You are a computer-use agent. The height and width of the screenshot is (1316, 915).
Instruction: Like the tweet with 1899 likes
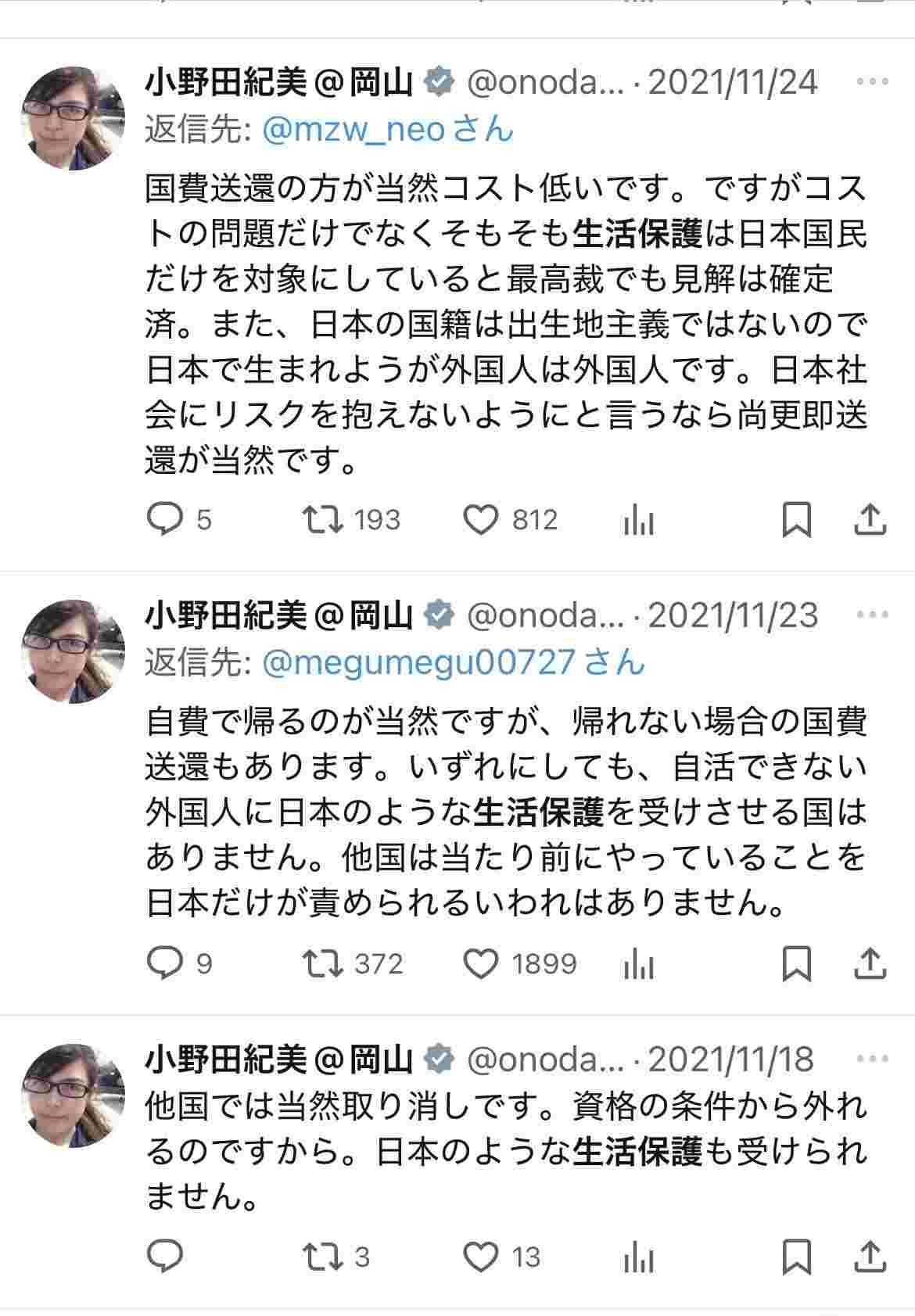[x=481, y=963]
